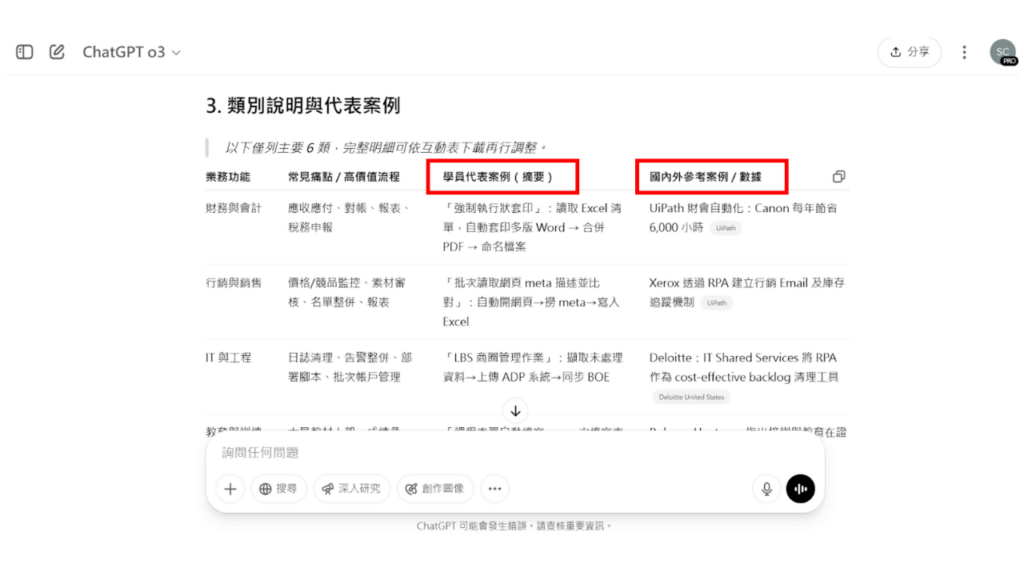
Task: Select the IT 與工程 row label
Action: [x=228, y=358]
